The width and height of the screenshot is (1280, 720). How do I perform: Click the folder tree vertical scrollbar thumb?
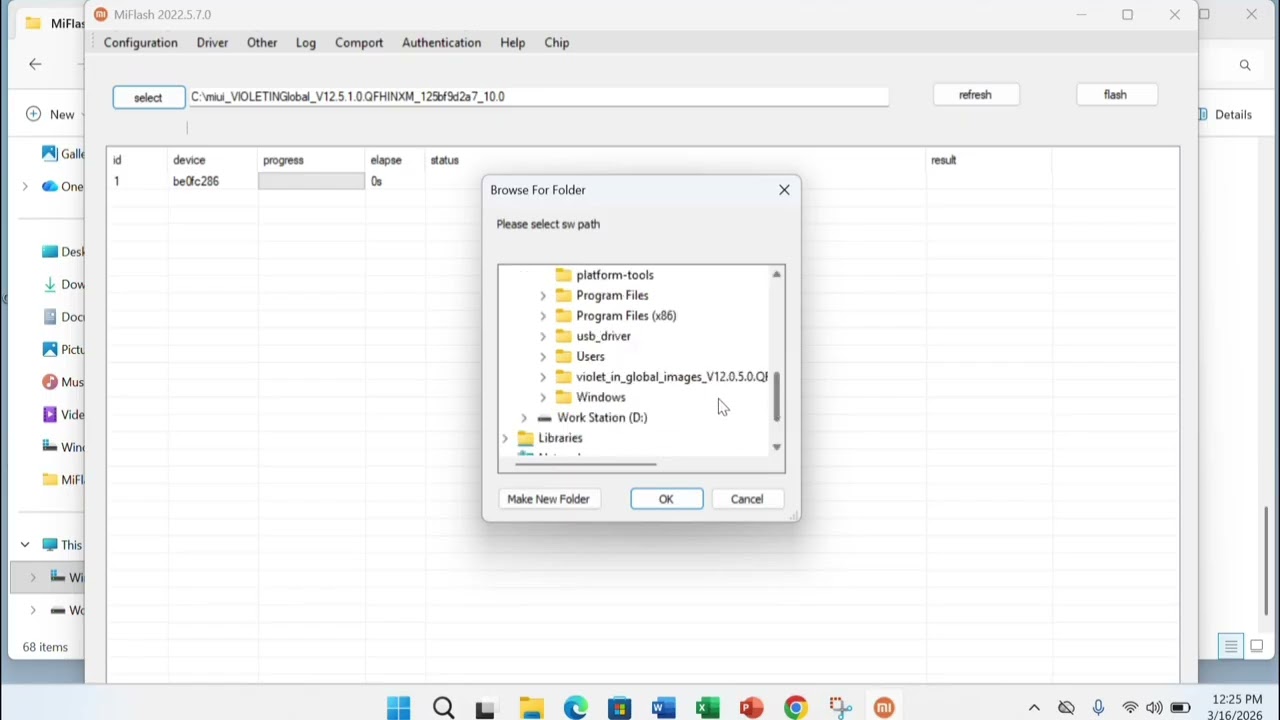click(x=776, y=396)
